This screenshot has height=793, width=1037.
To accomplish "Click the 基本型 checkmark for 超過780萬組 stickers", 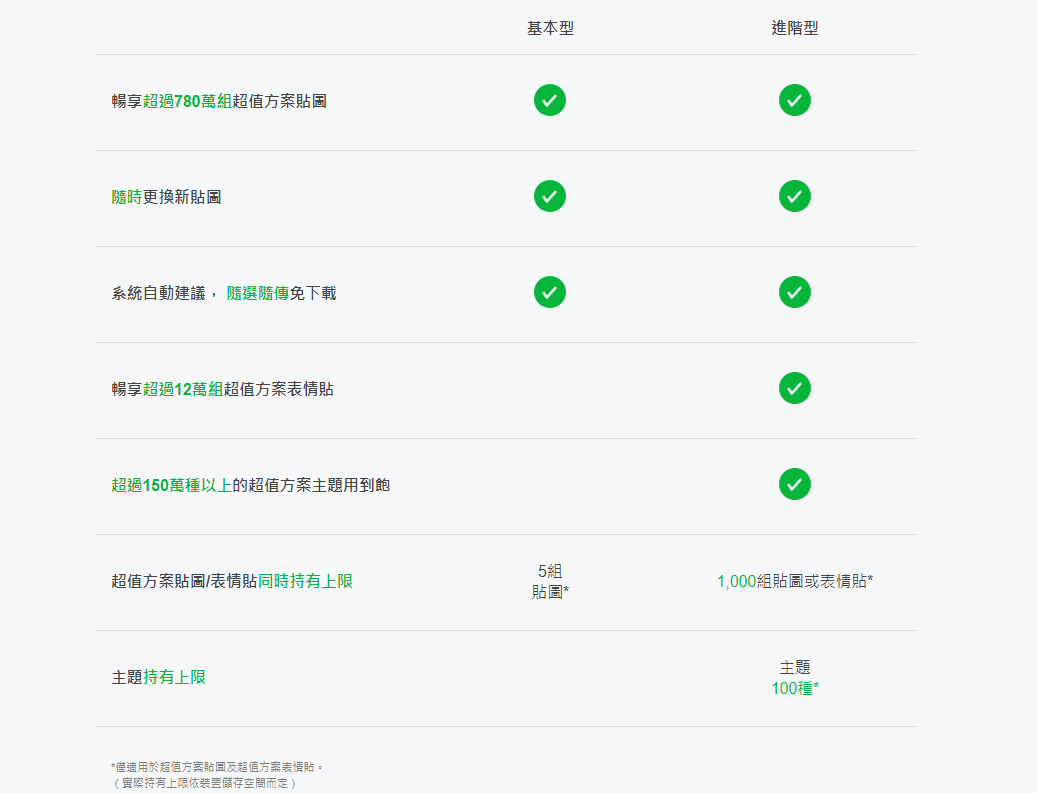I will tap(549, 100).
